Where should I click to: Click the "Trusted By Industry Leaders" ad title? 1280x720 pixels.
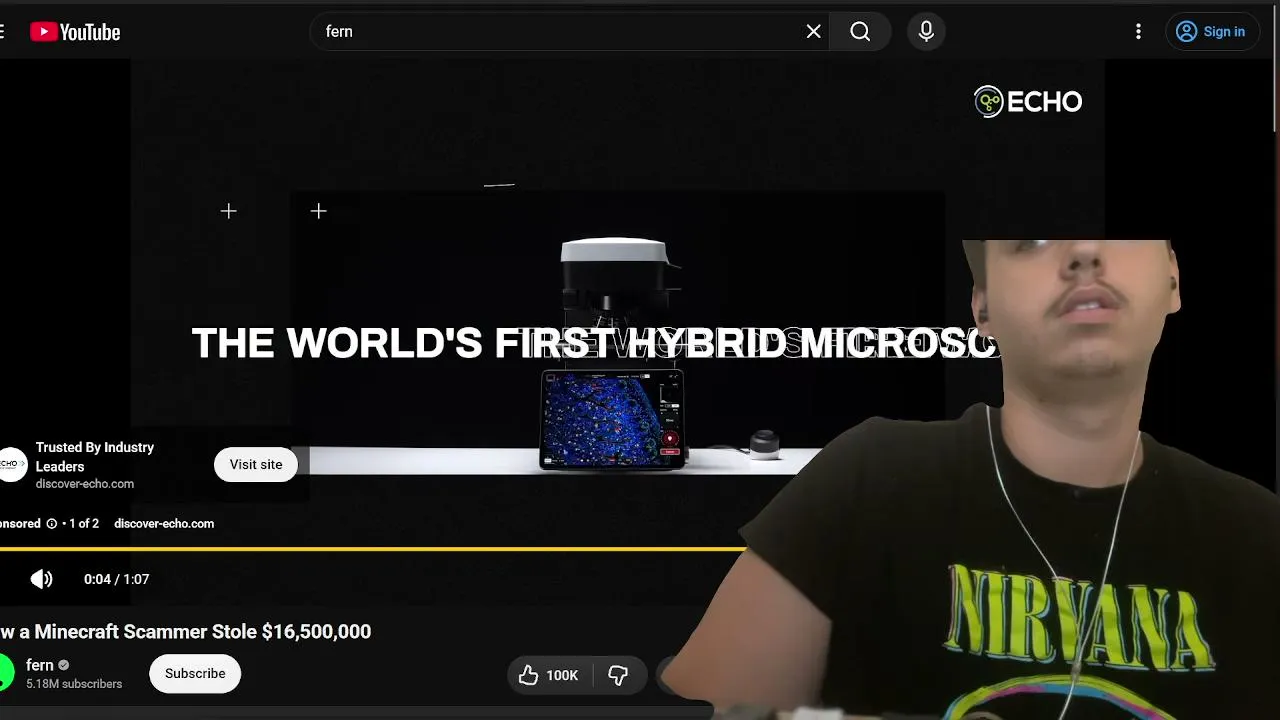point(95,456)
